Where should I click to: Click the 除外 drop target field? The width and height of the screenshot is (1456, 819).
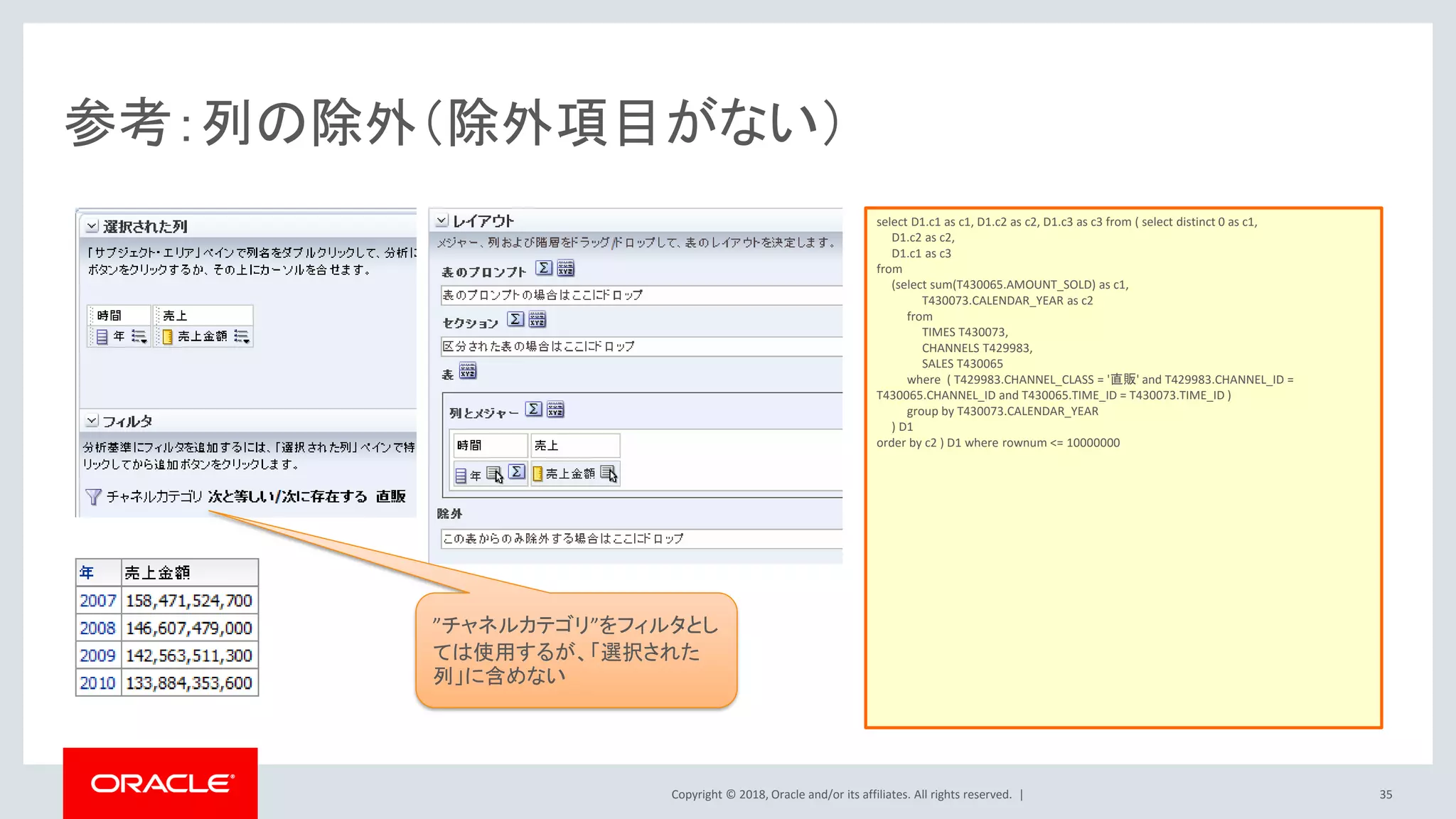641,538
